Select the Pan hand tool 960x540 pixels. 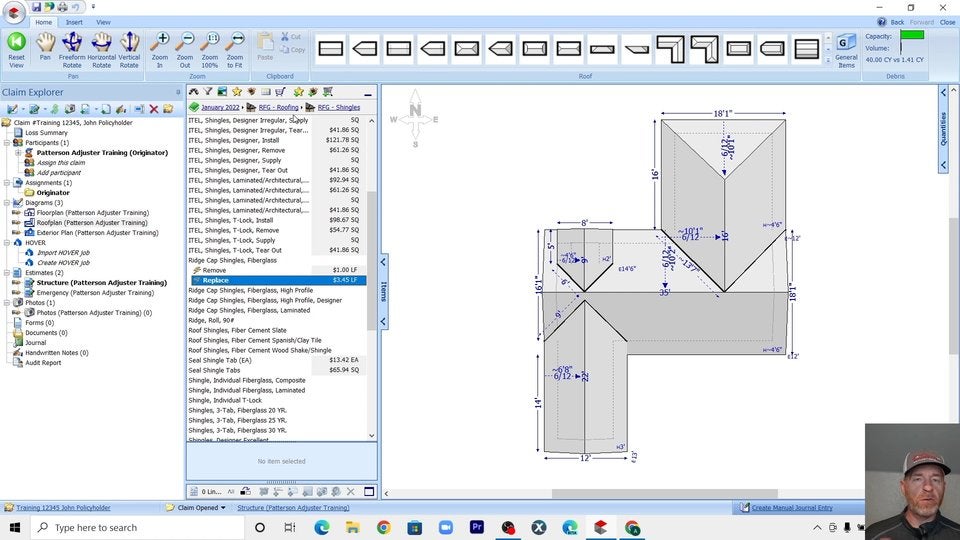point(45,42)
